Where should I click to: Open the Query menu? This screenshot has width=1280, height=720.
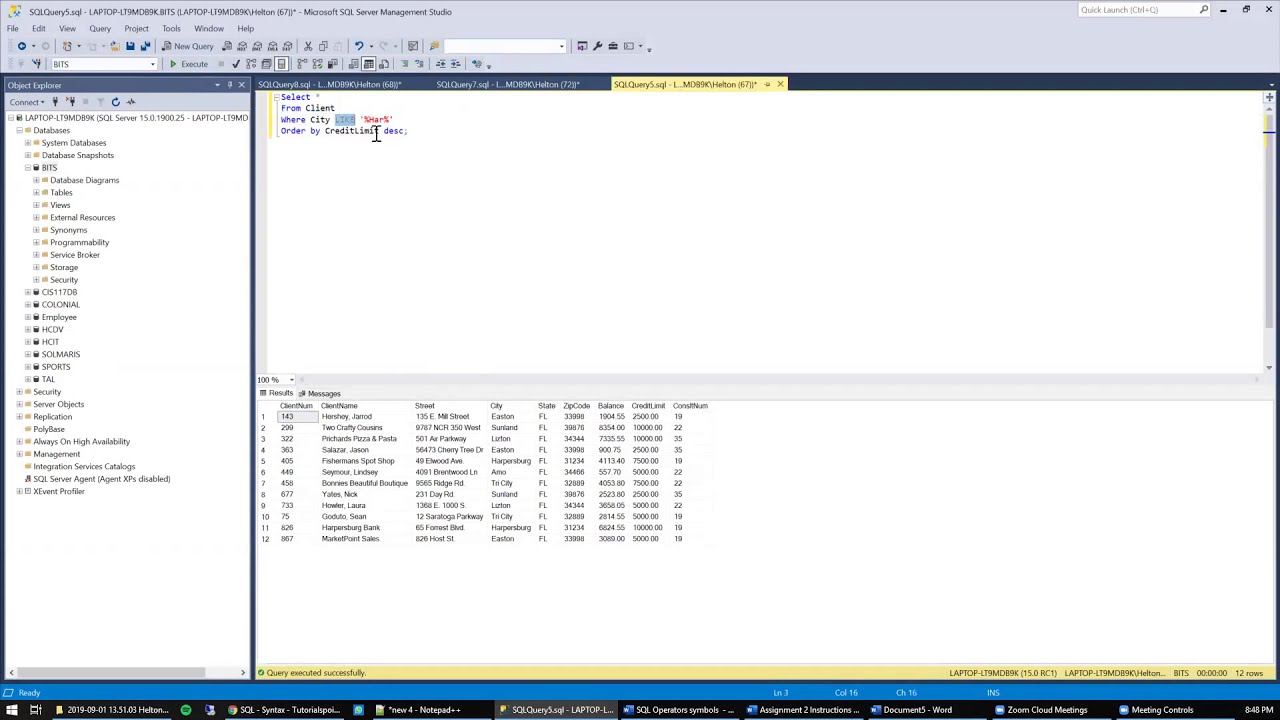click(100, 28)
